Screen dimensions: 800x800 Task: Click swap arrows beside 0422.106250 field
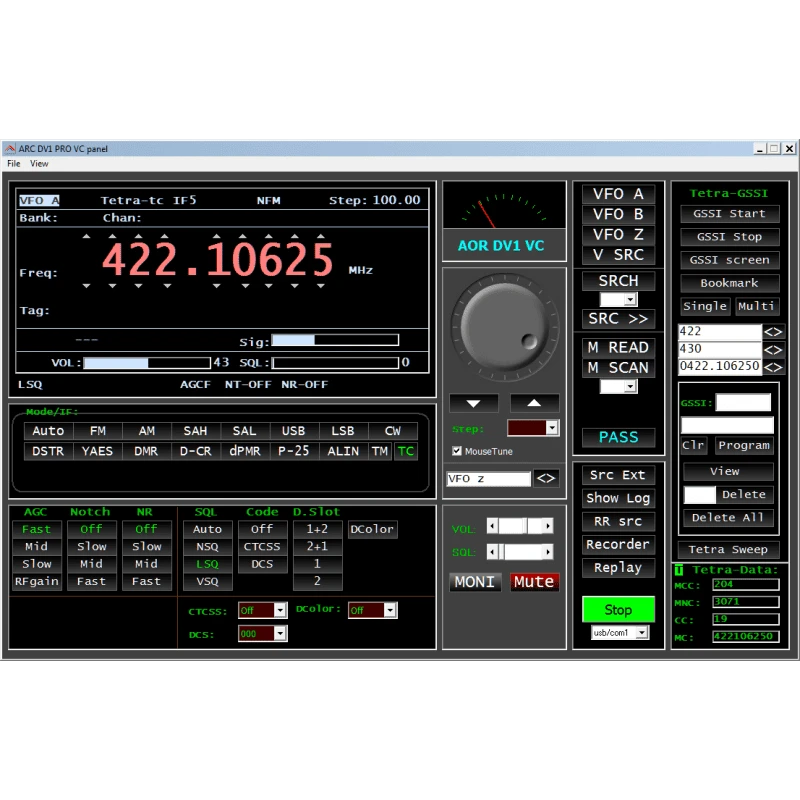[773, 367]
